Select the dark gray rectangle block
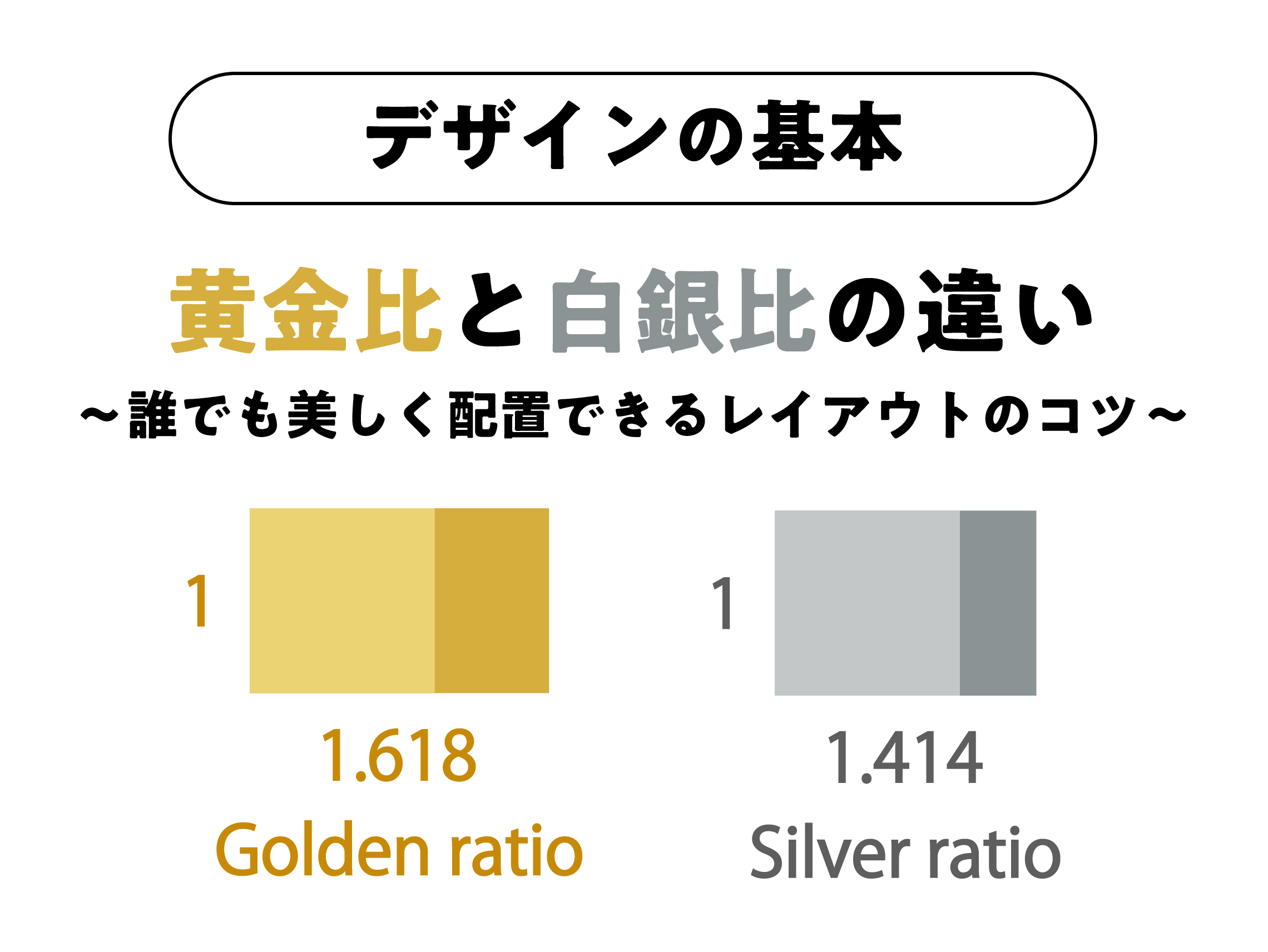The image size is (1268, 952). [997, 603]
